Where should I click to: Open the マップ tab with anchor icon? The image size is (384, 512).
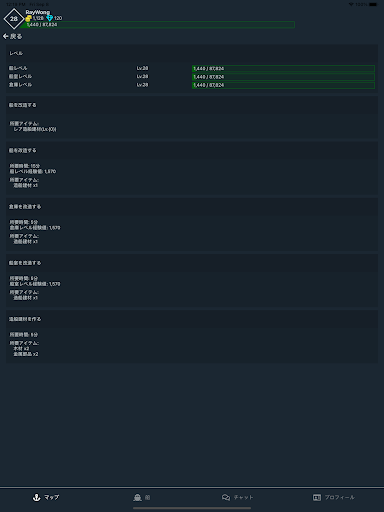click(46, 497)
